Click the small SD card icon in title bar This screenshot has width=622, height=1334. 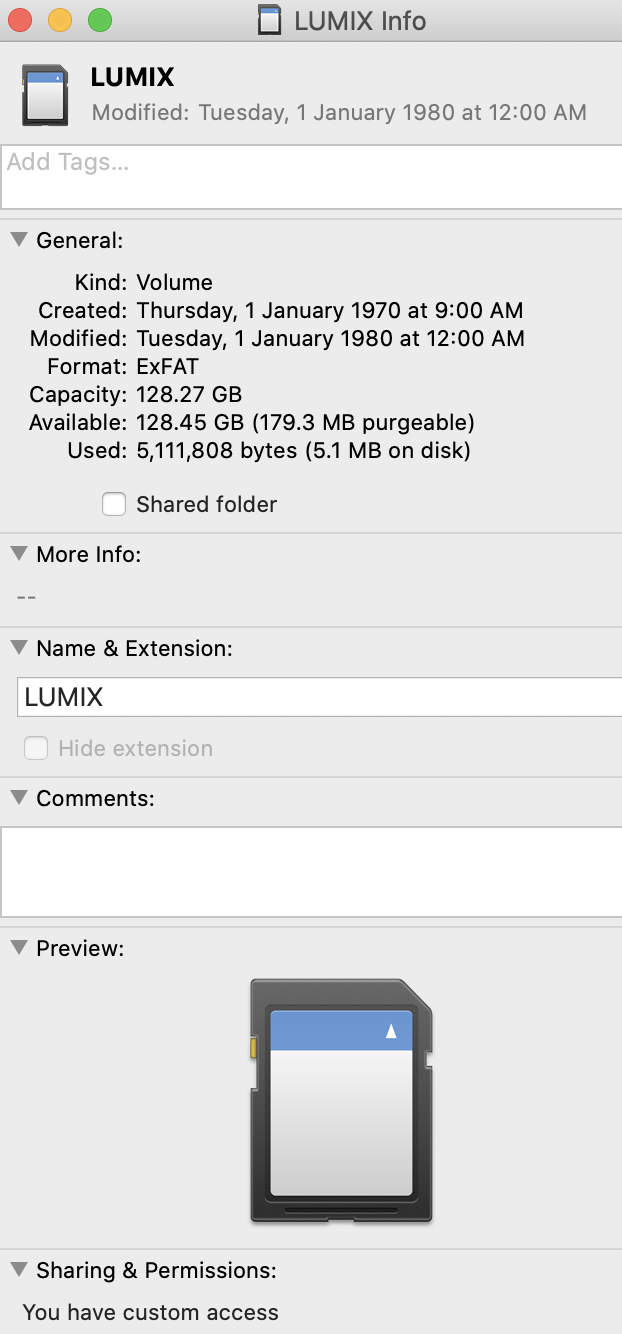tap(270, 20)
